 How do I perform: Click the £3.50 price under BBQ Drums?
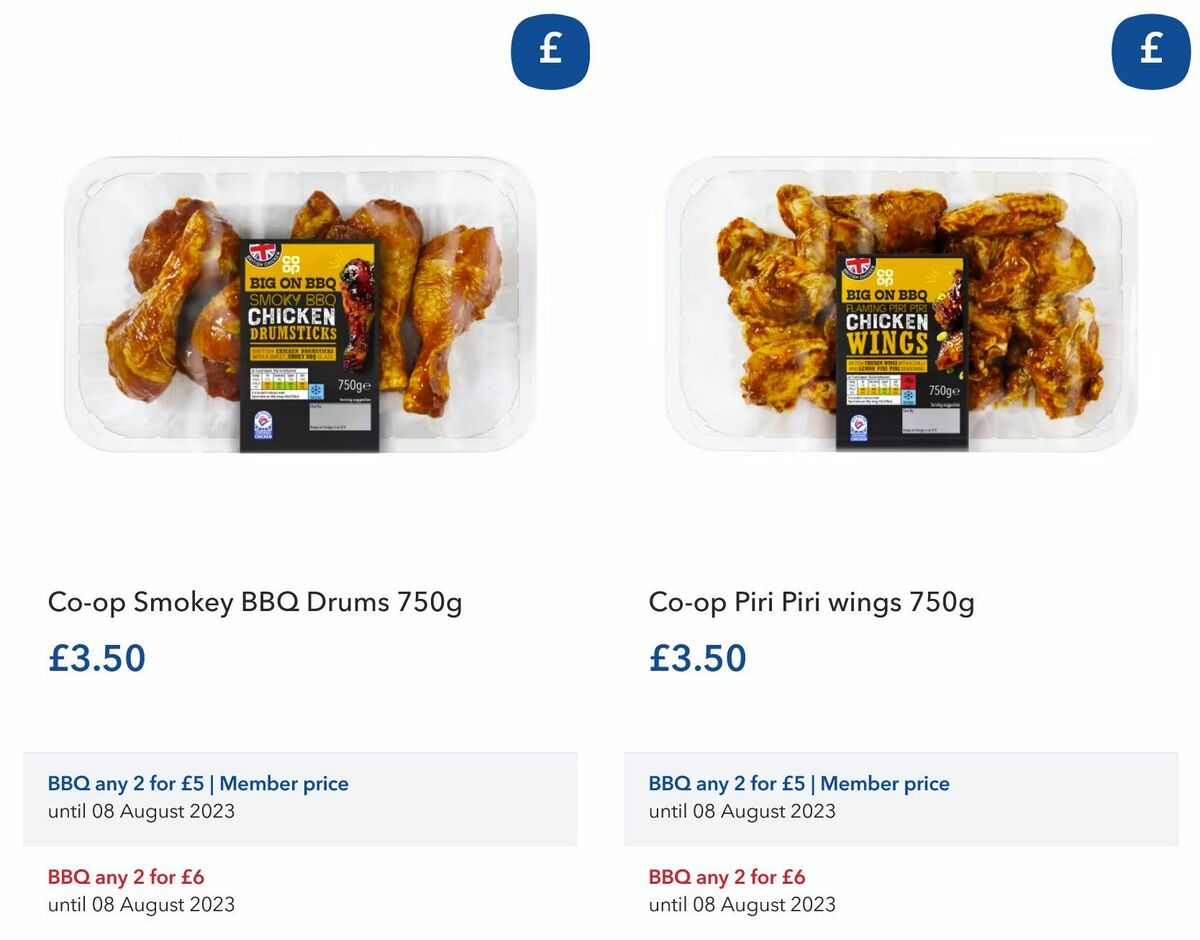point(97,658)
